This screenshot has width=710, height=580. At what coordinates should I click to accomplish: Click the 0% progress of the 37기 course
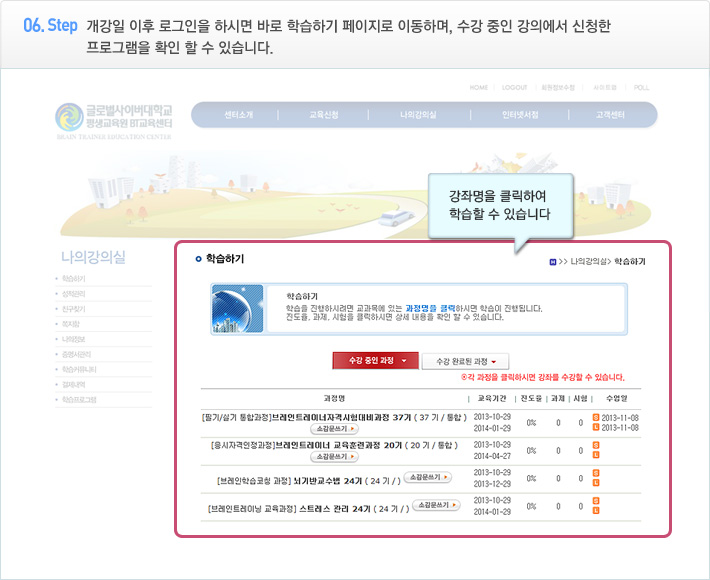[531, 423]
